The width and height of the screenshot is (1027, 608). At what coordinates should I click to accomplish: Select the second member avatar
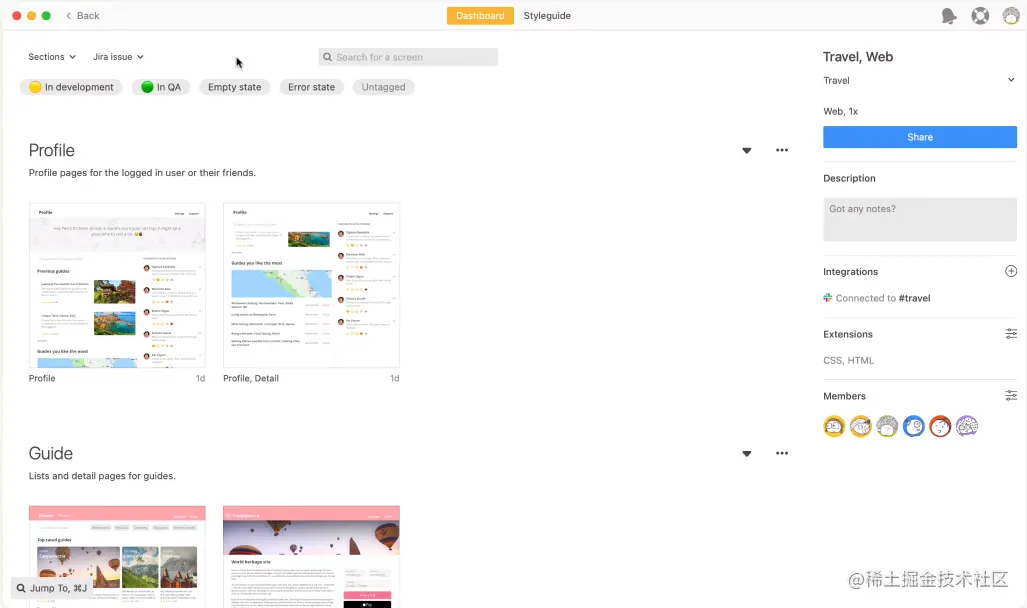(x=860, y=427)
